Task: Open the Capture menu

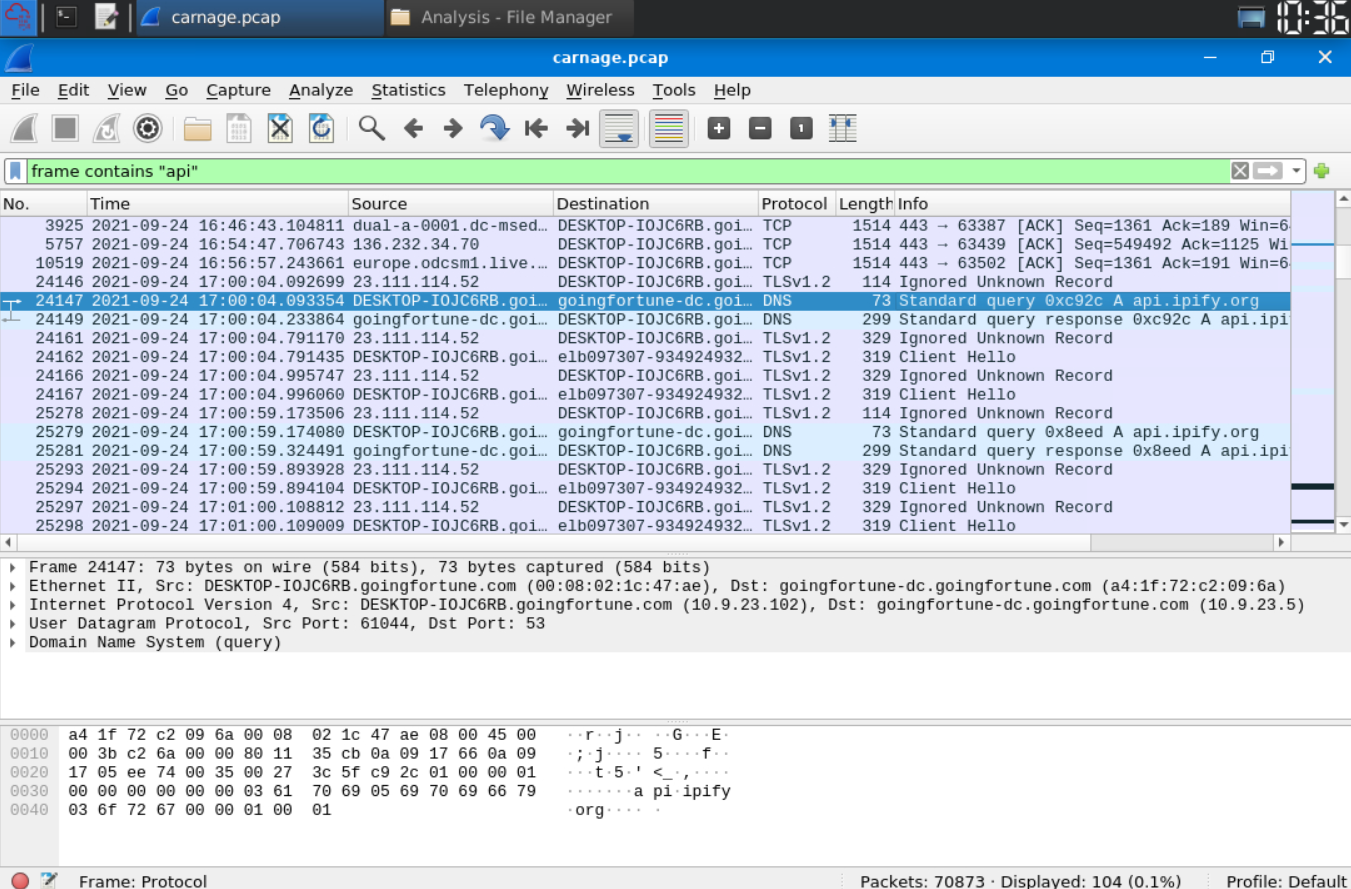Action: pyautogui.click(x=238, y=90)
